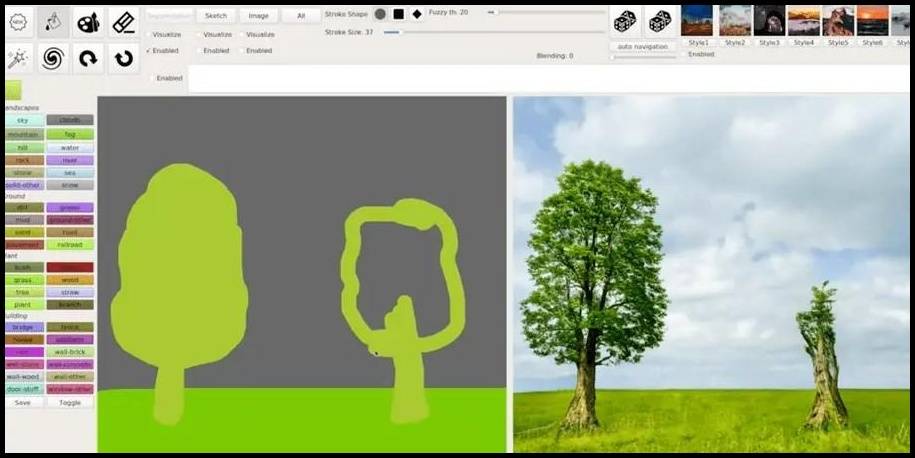Toggle Enabled under the Image button

(256, 51)
